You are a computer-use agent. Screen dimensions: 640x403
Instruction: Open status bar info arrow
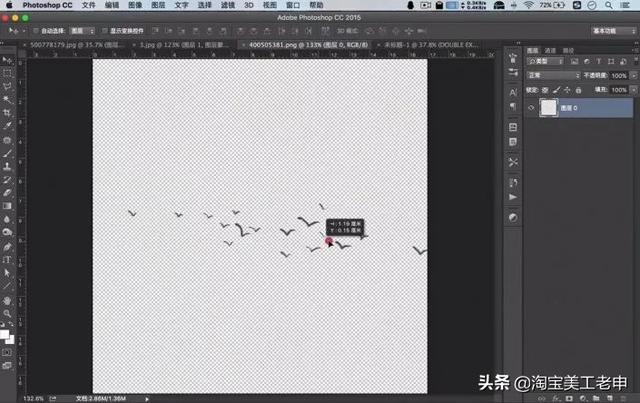(x=147, y=399)
